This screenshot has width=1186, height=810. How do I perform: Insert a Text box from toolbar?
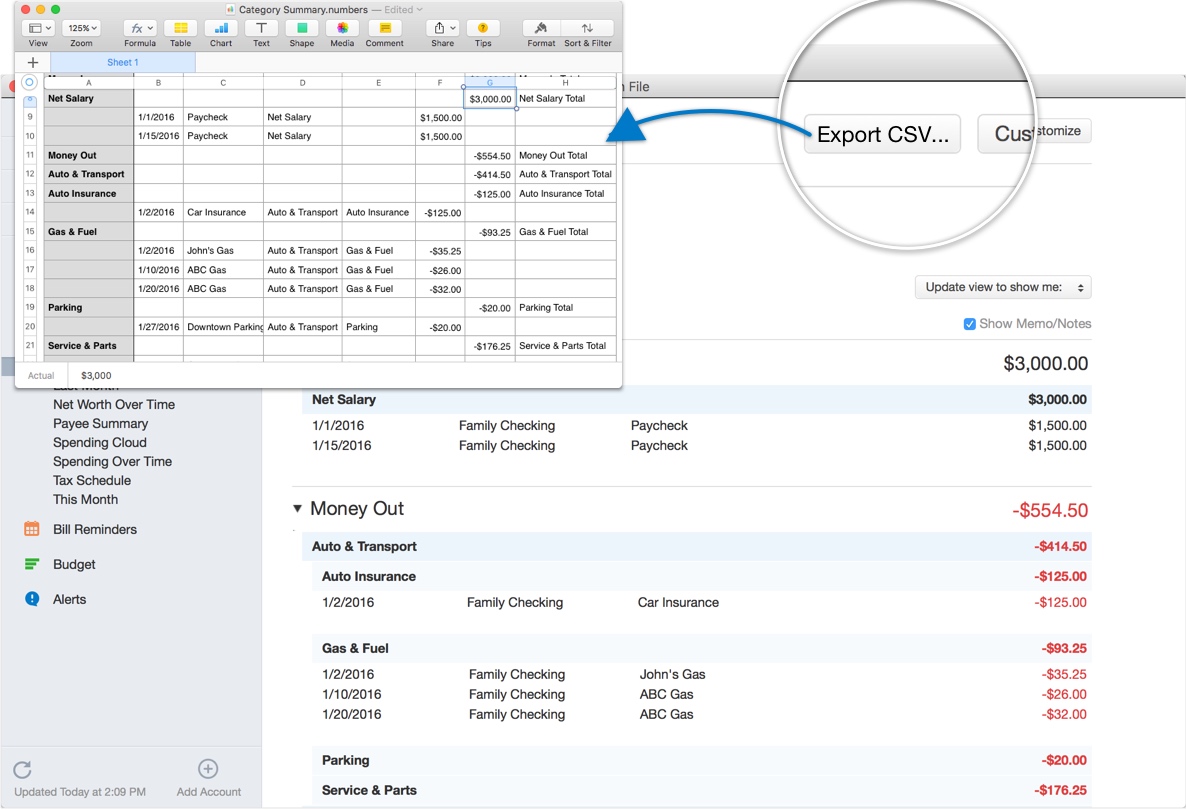tap(261, 28)
